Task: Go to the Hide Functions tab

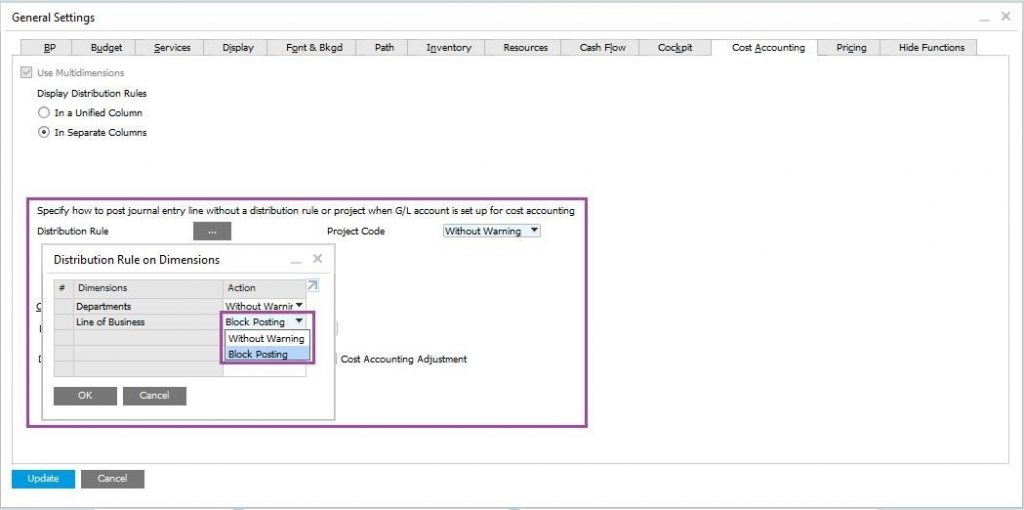Action: pyautogui.click(x=931, y=47)
